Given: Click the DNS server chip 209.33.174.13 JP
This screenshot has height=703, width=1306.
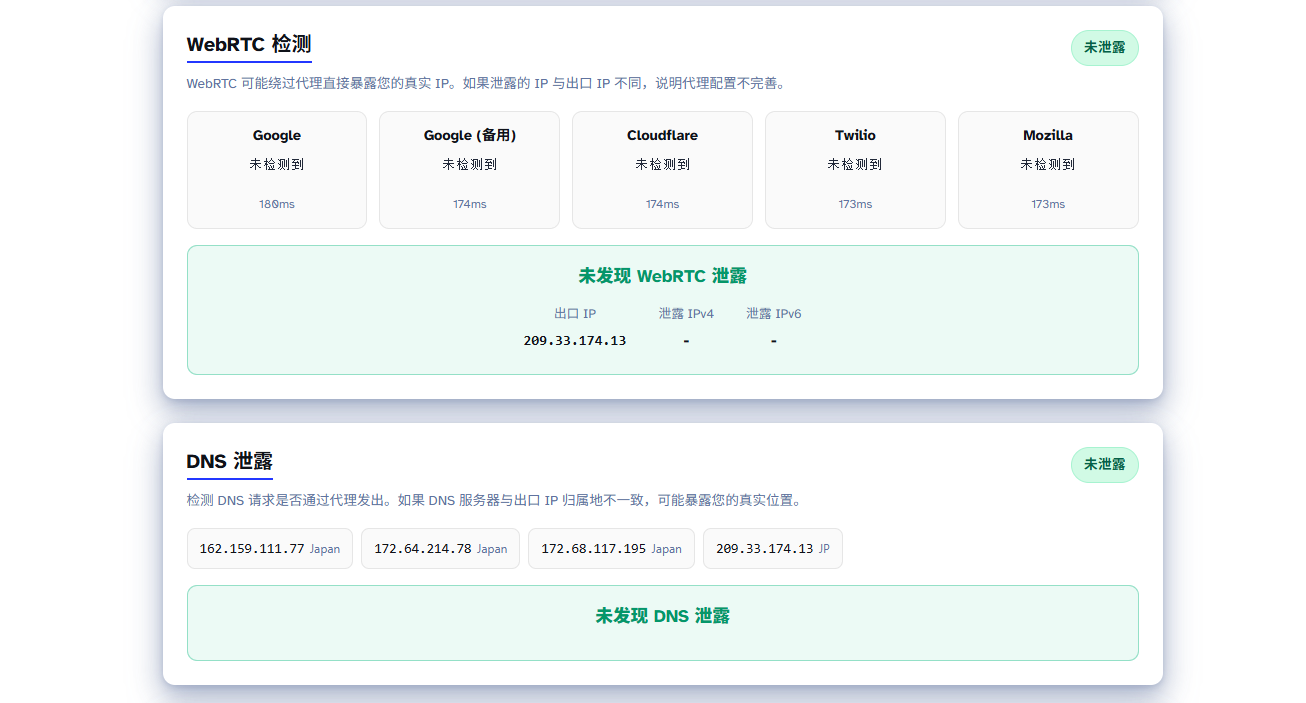Looking at the screenshot, I should tap(773, 549).
